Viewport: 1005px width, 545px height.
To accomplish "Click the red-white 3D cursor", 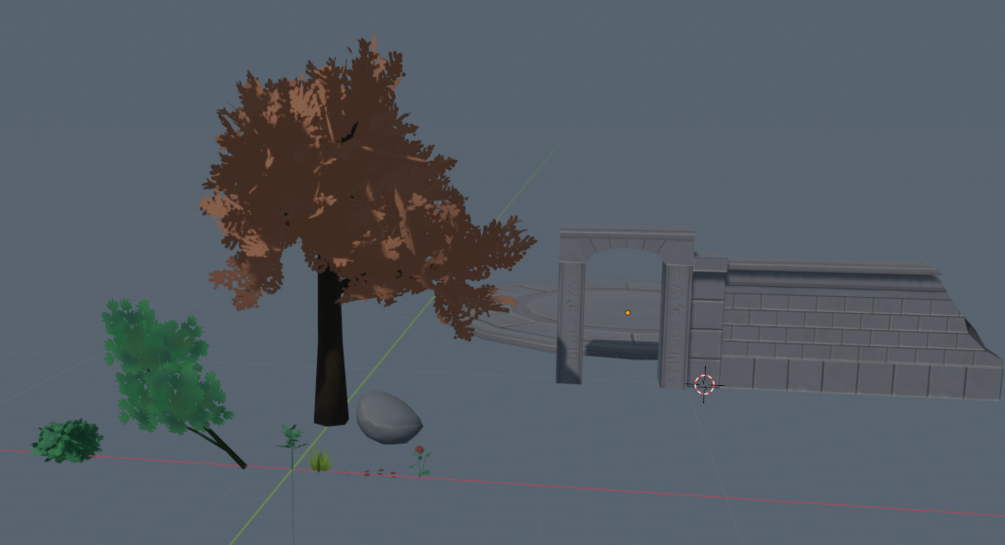I will (704, 385).
